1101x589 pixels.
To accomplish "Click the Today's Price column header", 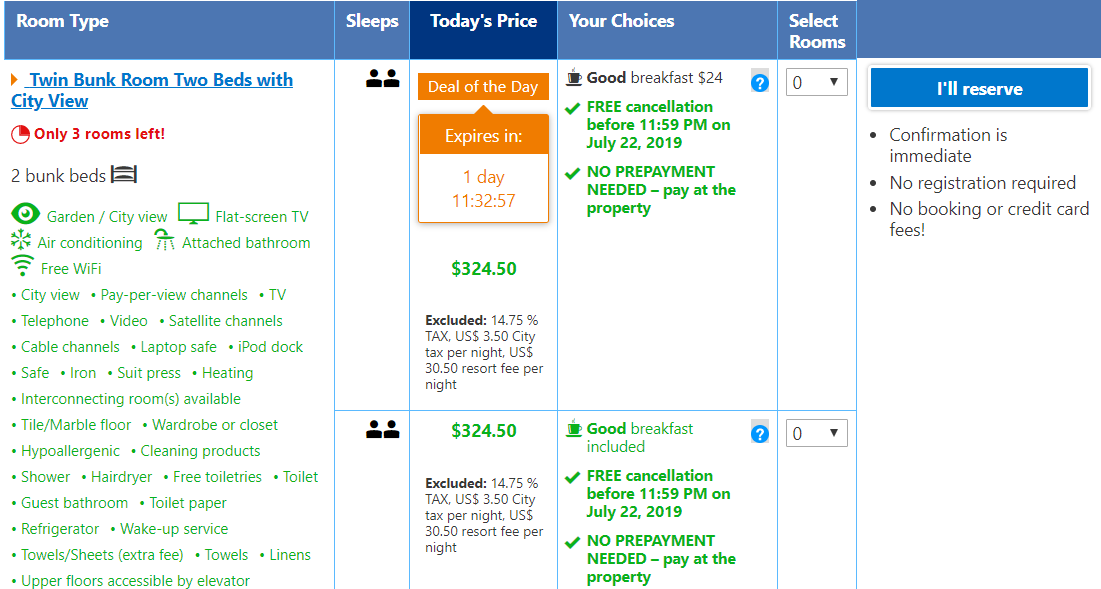I will coord(483,30).
